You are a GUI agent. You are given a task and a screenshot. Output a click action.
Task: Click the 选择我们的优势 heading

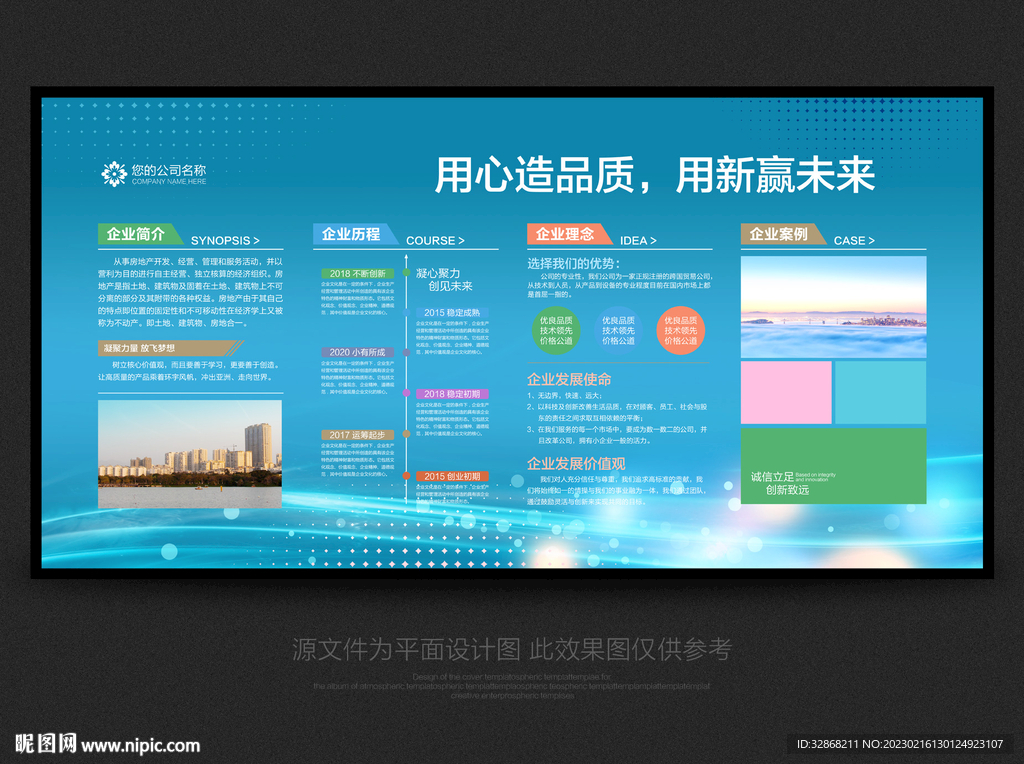(573, 263)
